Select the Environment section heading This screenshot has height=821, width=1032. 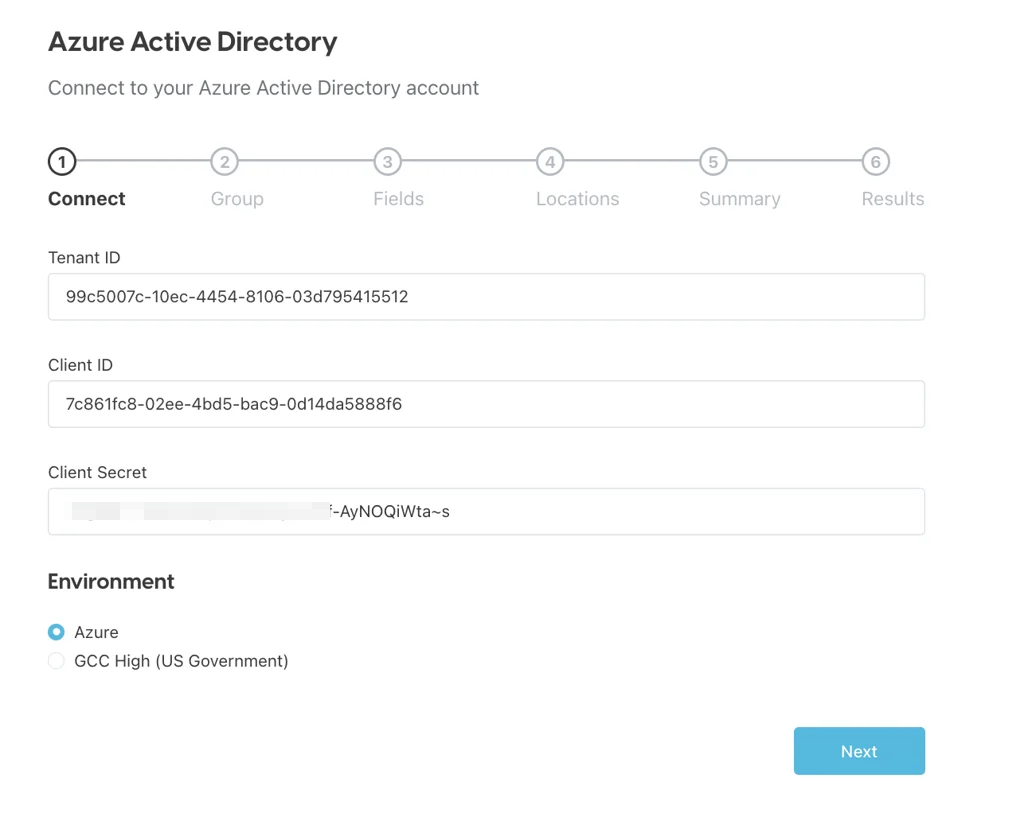point(110,581)
